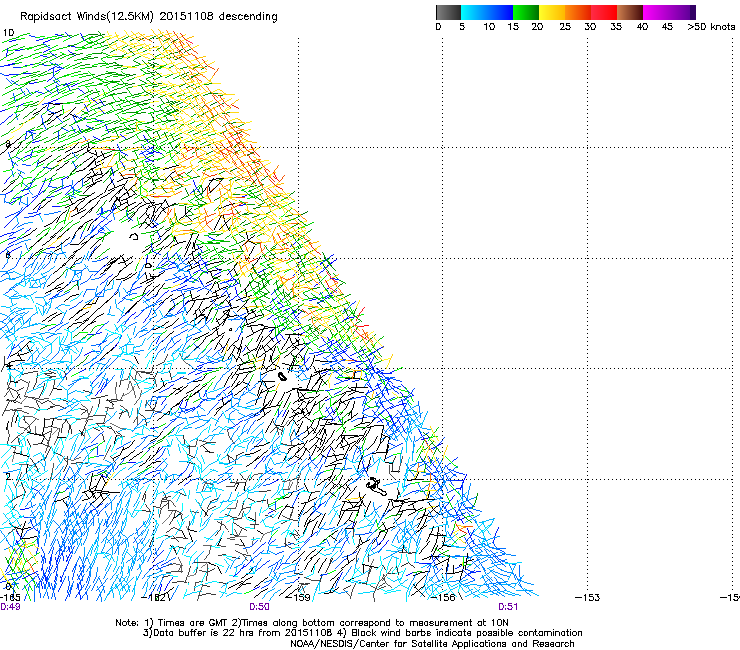Click the orange 25-30 knots legend segment
The height and width of the screenshot is (650, 740).
tap(578, 12)
